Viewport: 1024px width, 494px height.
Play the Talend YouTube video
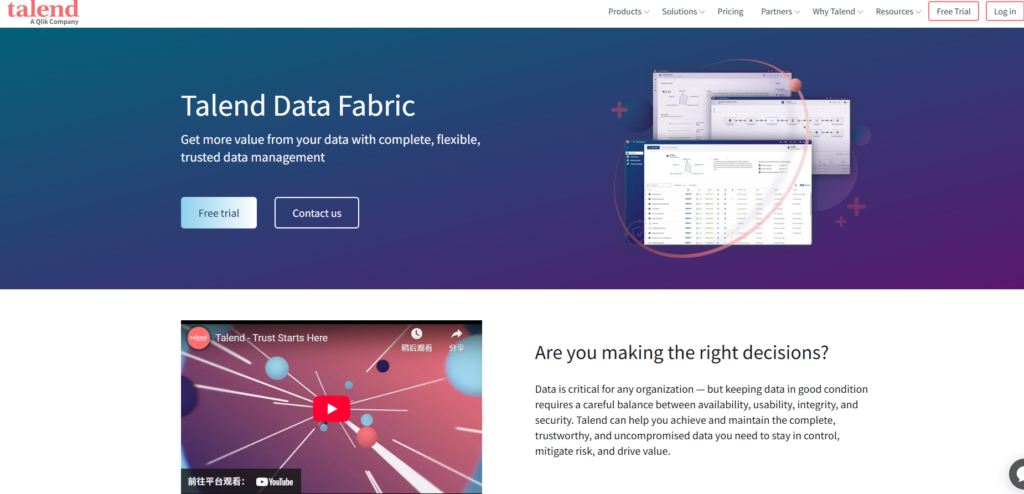(331, 408)
